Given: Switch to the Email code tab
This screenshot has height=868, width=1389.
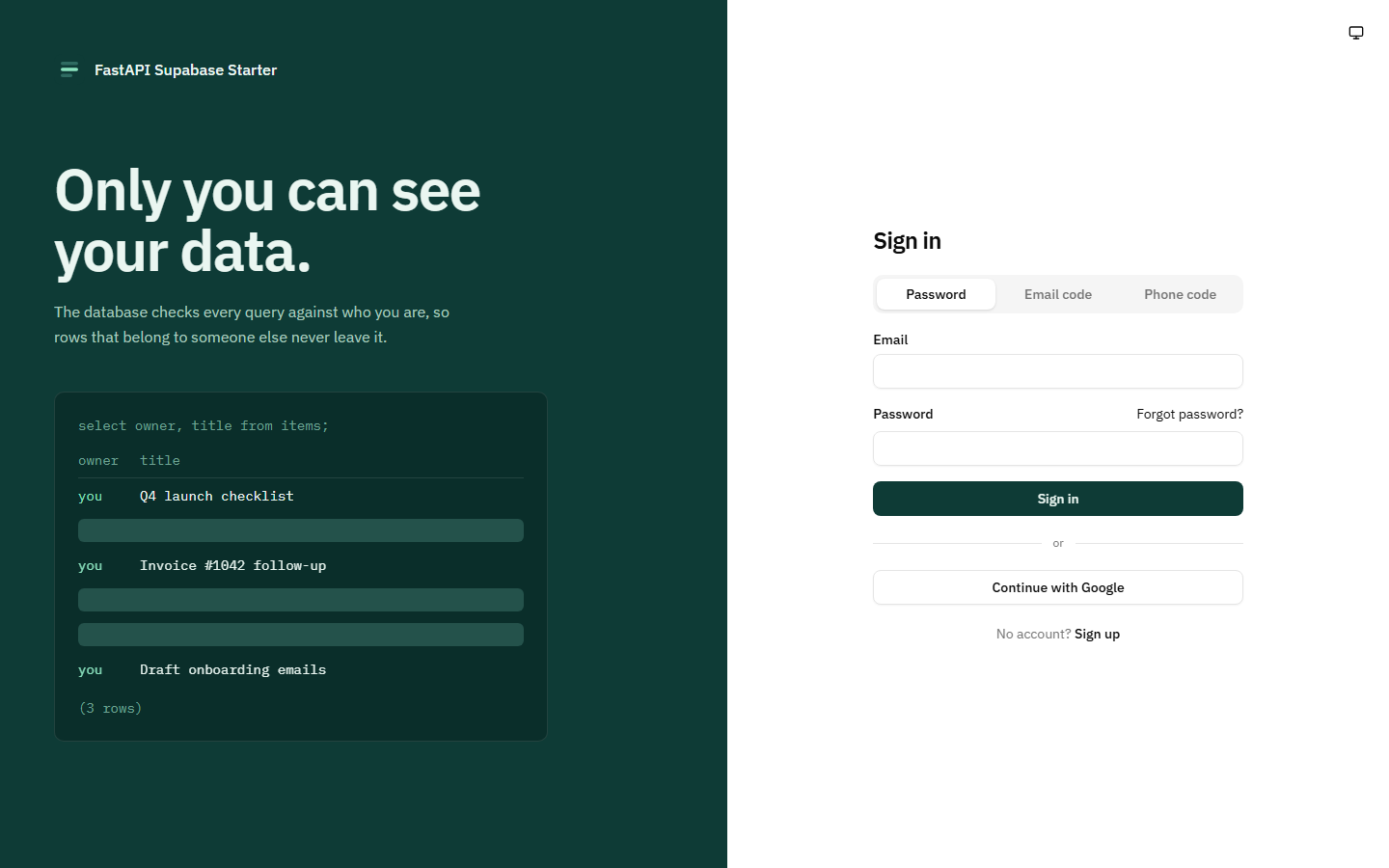Looking at the screenshot, I should pyautogui.click(x=1058, y=294).
